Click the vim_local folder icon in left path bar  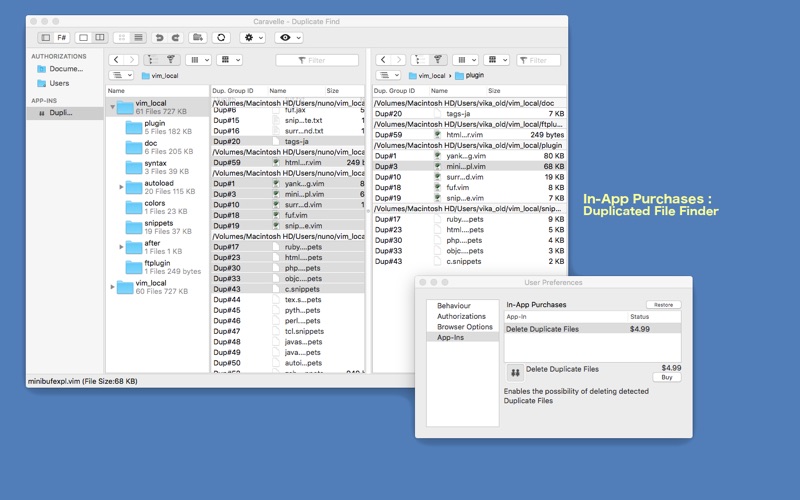pyautogui.click(x=145, y=75)
